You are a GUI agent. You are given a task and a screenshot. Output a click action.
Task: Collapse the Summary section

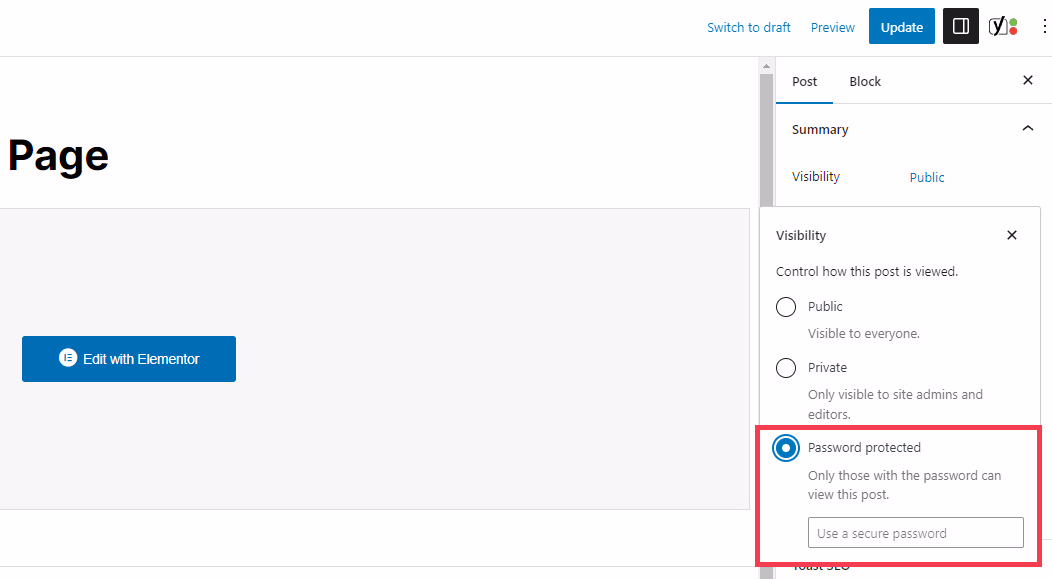1028,128
